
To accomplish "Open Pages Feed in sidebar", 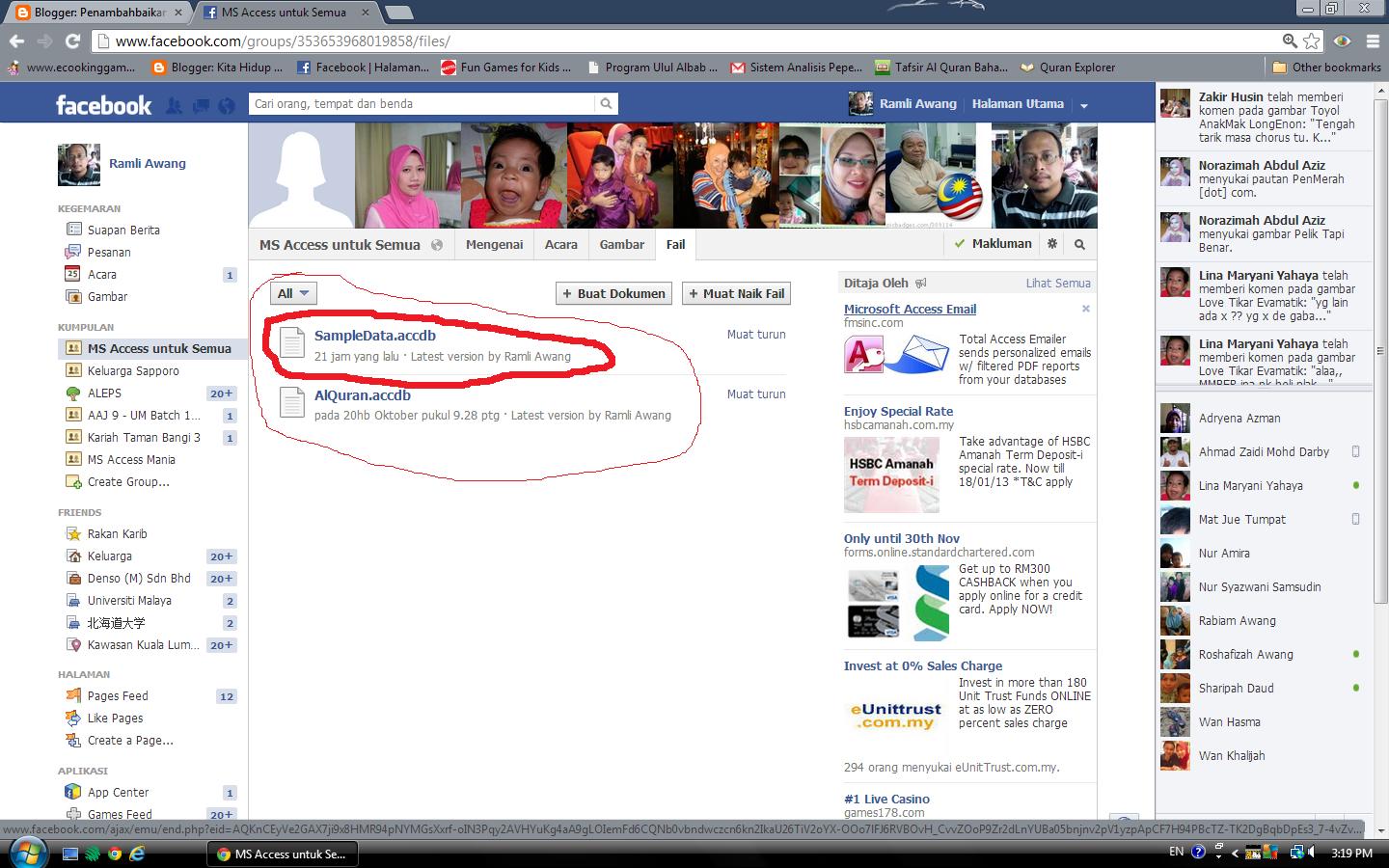I will point(118,696).
